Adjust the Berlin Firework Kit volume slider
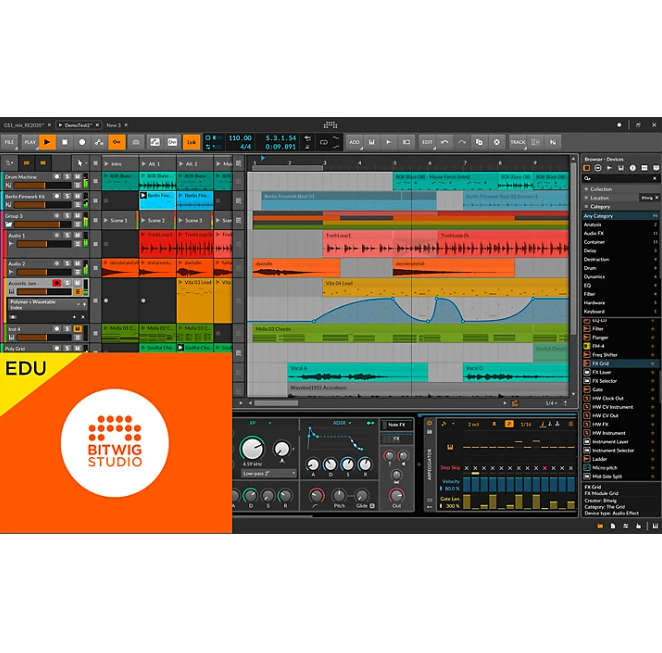The image size is (662, 653). tap(28, 203)
